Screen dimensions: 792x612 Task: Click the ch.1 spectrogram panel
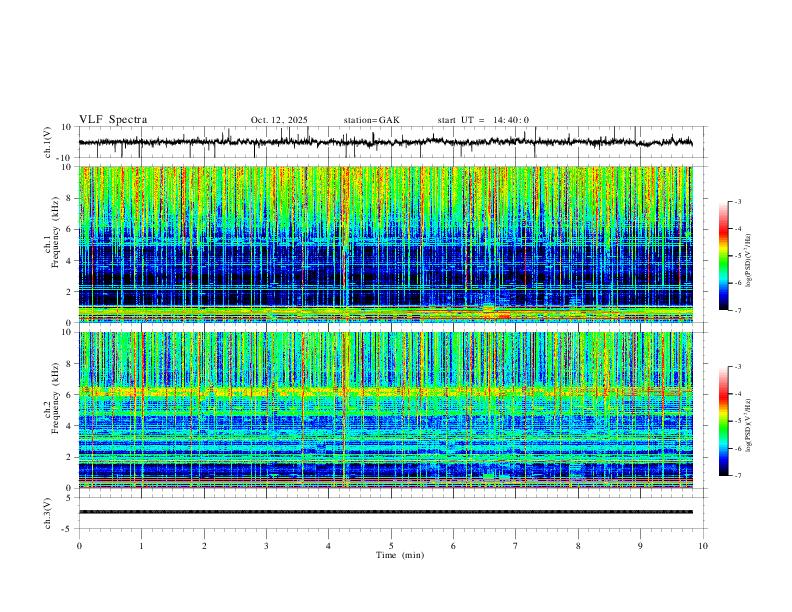click(385, 244)
